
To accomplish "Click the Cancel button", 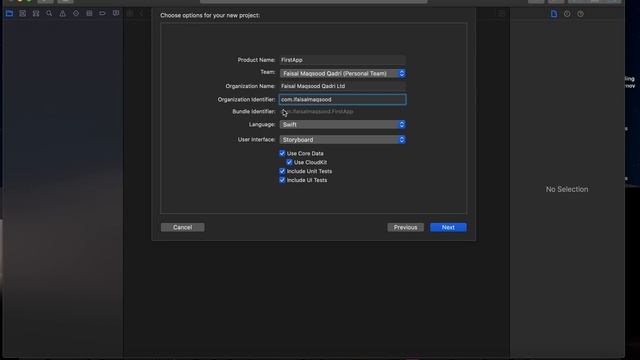I will 182,227.
